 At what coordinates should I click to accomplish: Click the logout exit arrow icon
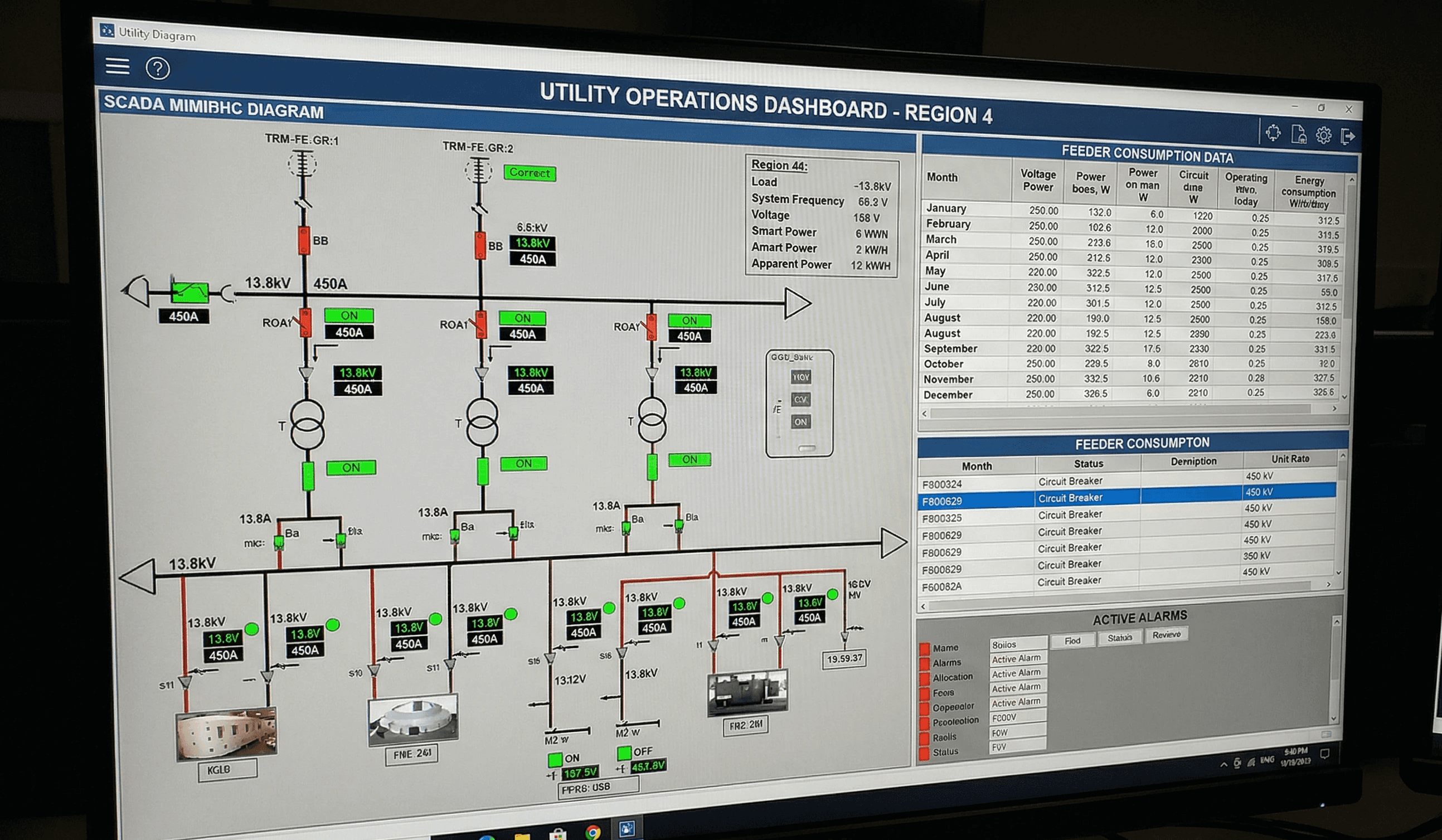(1348, 136)
